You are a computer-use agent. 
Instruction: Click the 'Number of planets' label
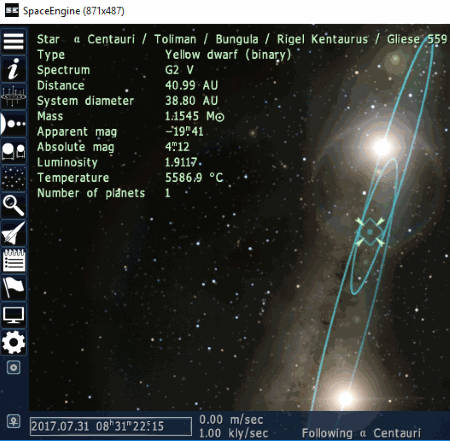91,193
